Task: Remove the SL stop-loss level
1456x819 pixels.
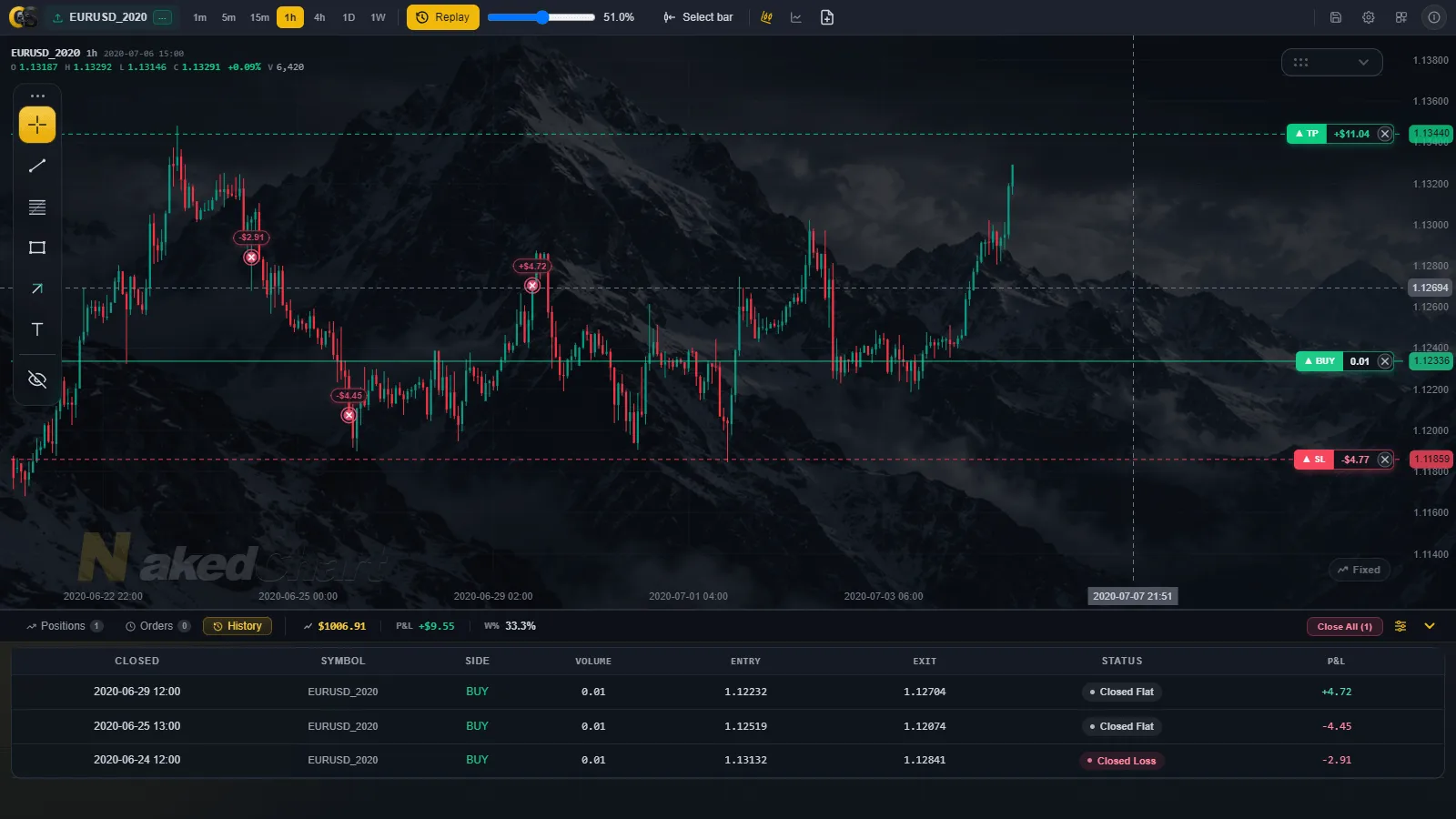Action: [x=1385, y=460]
